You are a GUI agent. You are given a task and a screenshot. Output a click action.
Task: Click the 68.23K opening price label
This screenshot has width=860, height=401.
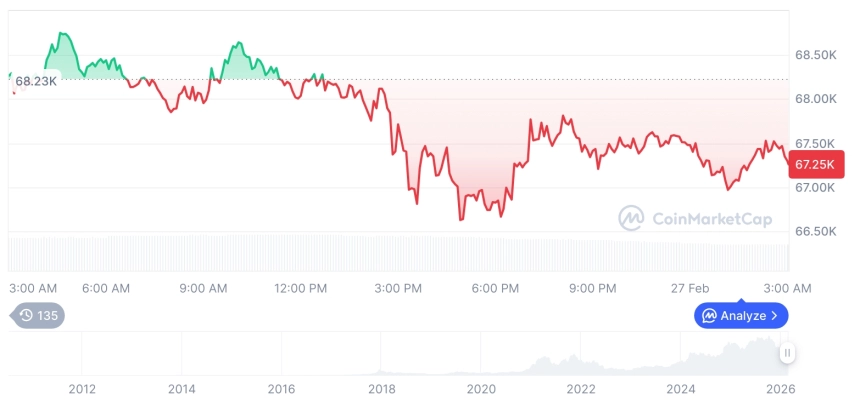(36, 81)
